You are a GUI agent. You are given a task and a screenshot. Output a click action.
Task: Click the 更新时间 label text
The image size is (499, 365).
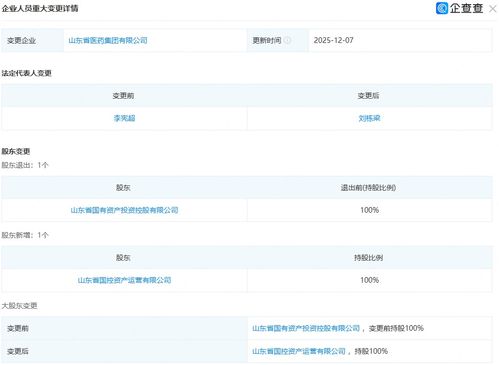(267, 40)
